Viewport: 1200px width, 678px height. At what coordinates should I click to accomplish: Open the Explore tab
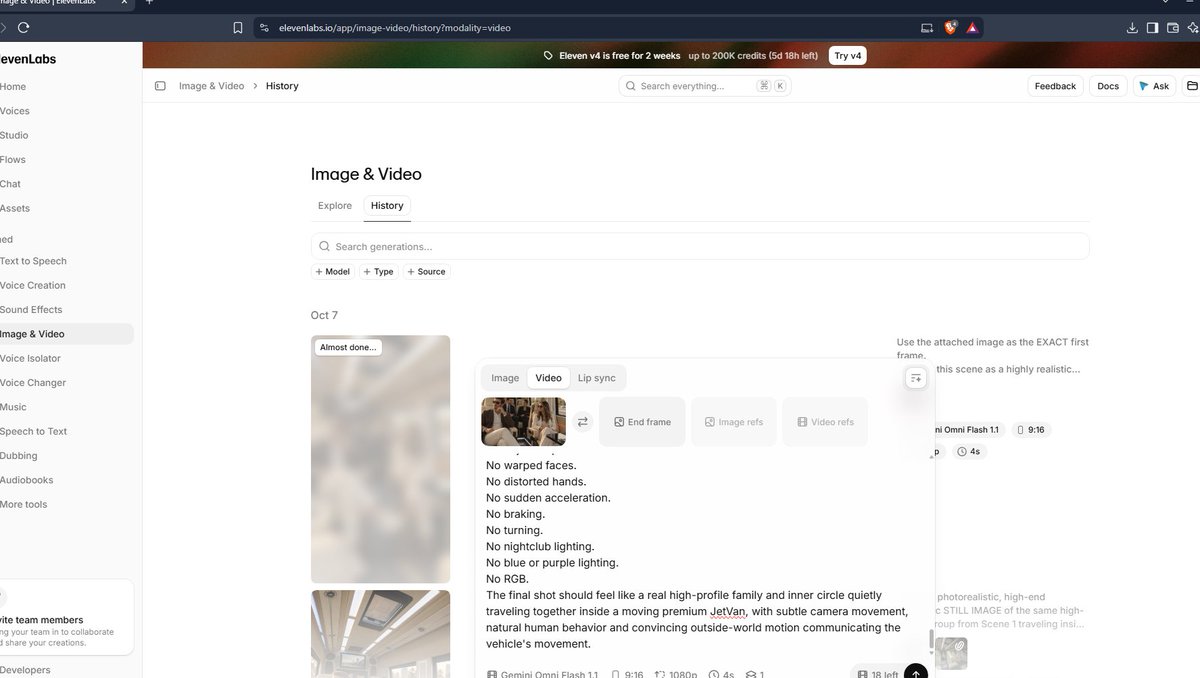pos(335,206)
